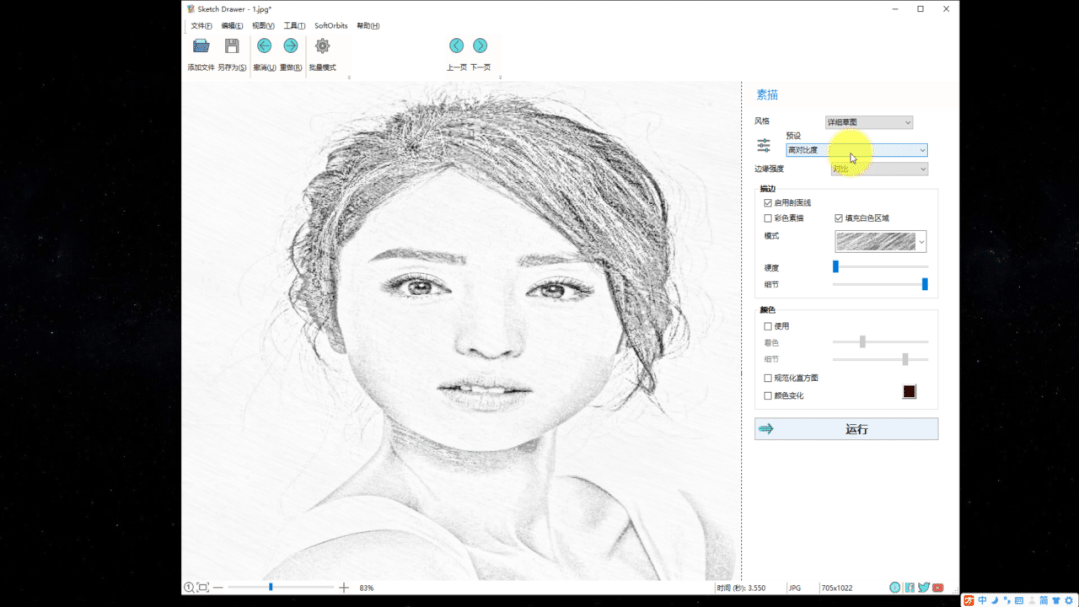This screenshot has height=607, width=1079.
Task: Click the input method toolbar gear icon
Action: [x=1069, y=601]
